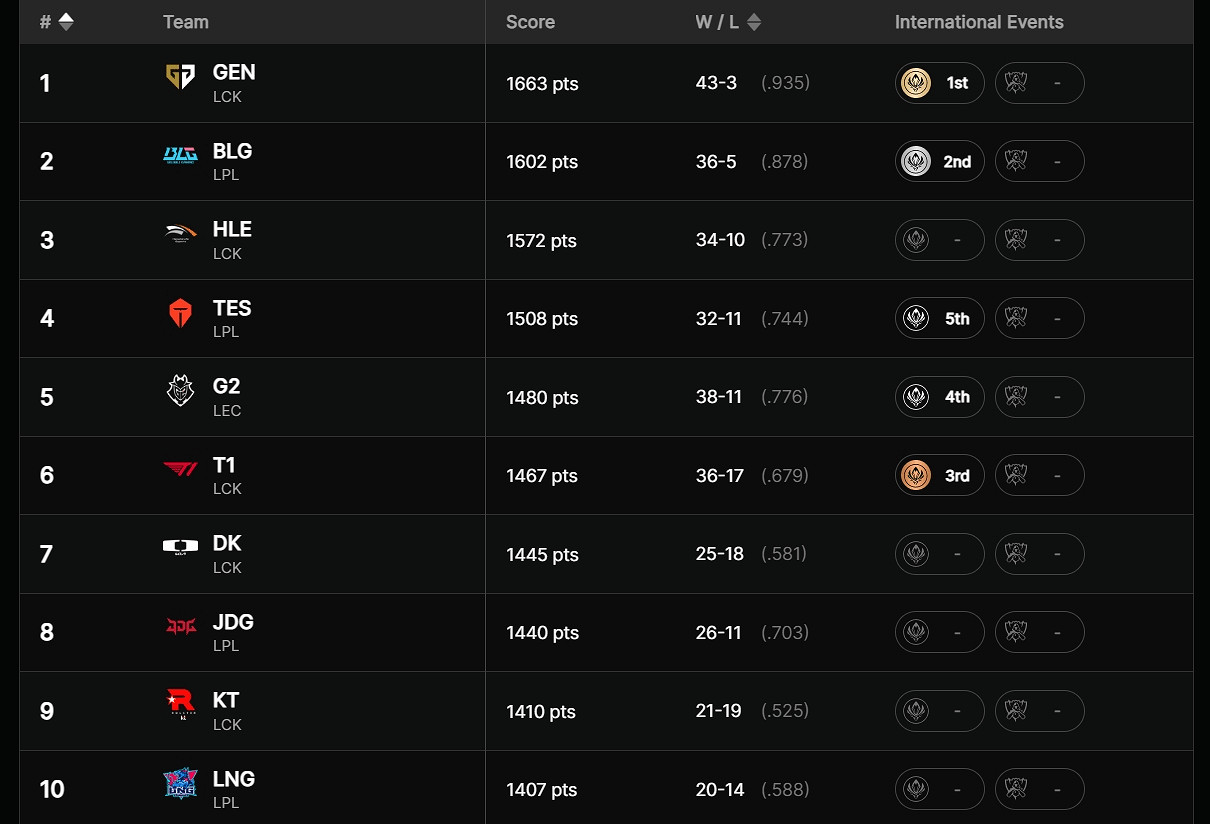Sort the table by W / L
The image size is (1210, 824).
754,22
